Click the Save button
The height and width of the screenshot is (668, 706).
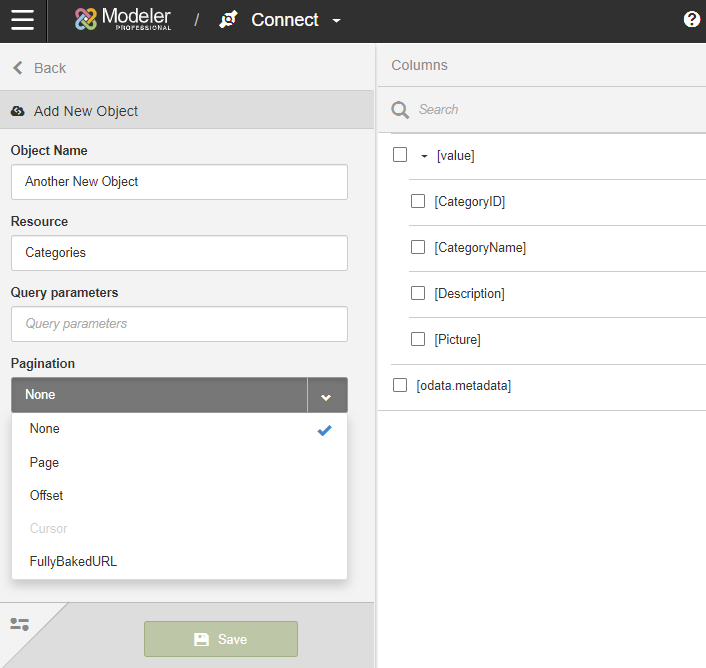point(221,639)
